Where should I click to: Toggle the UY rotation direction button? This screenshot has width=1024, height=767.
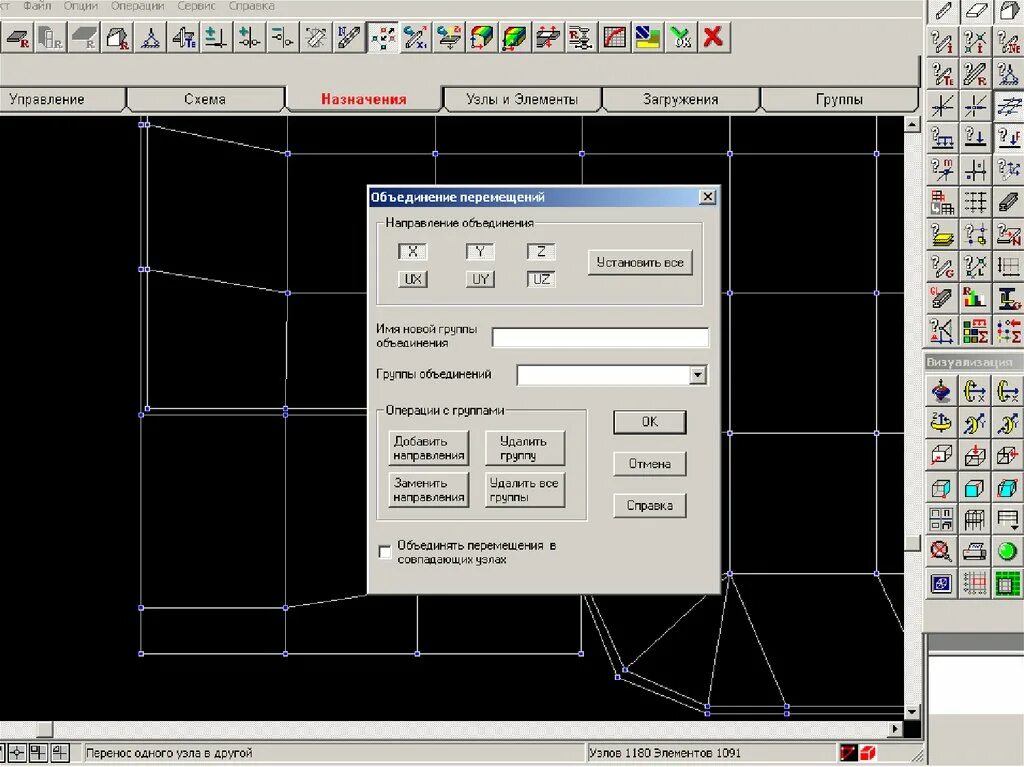coord(480,279)
